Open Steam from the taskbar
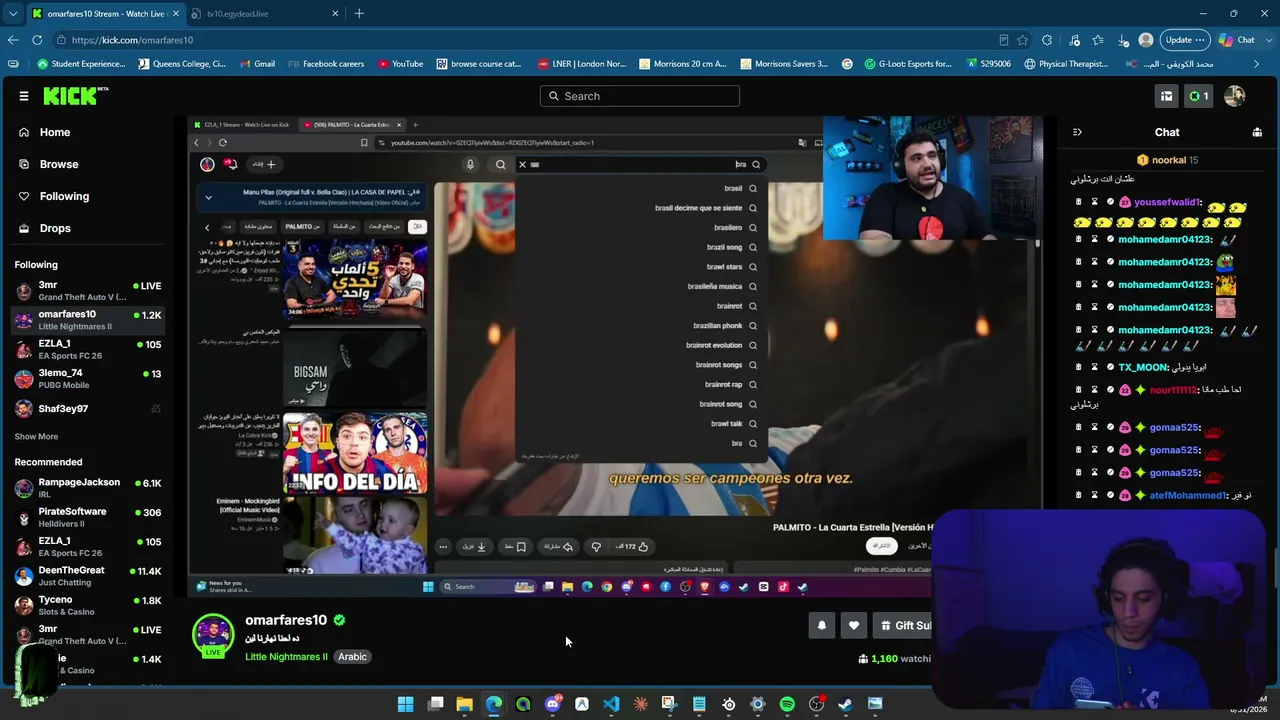Image resolution: width=1280 pixels, height=720 pixels. click(845, 704)
